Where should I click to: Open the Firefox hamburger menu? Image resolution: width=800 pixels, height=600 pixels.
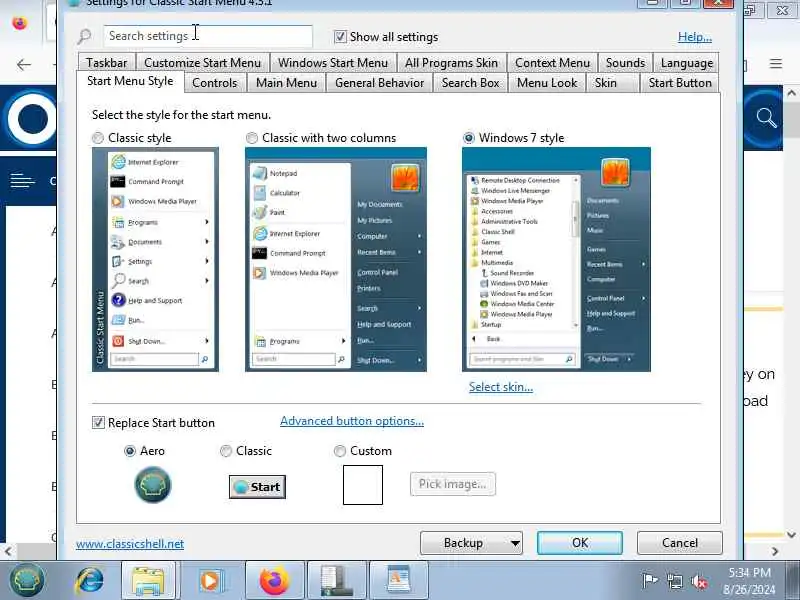776,64
